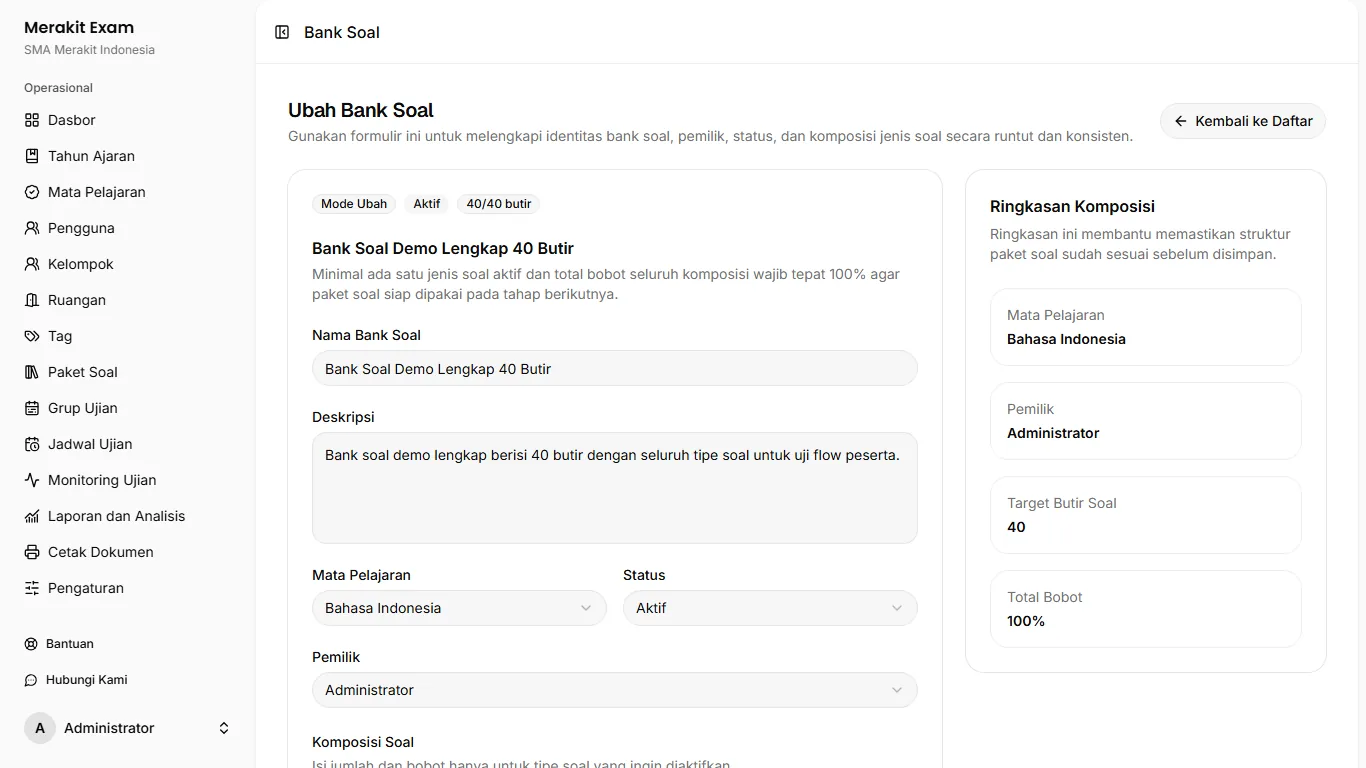Click the 40/40 butir badge
This screenshot has height=768, width=1366.
[499, 204]
